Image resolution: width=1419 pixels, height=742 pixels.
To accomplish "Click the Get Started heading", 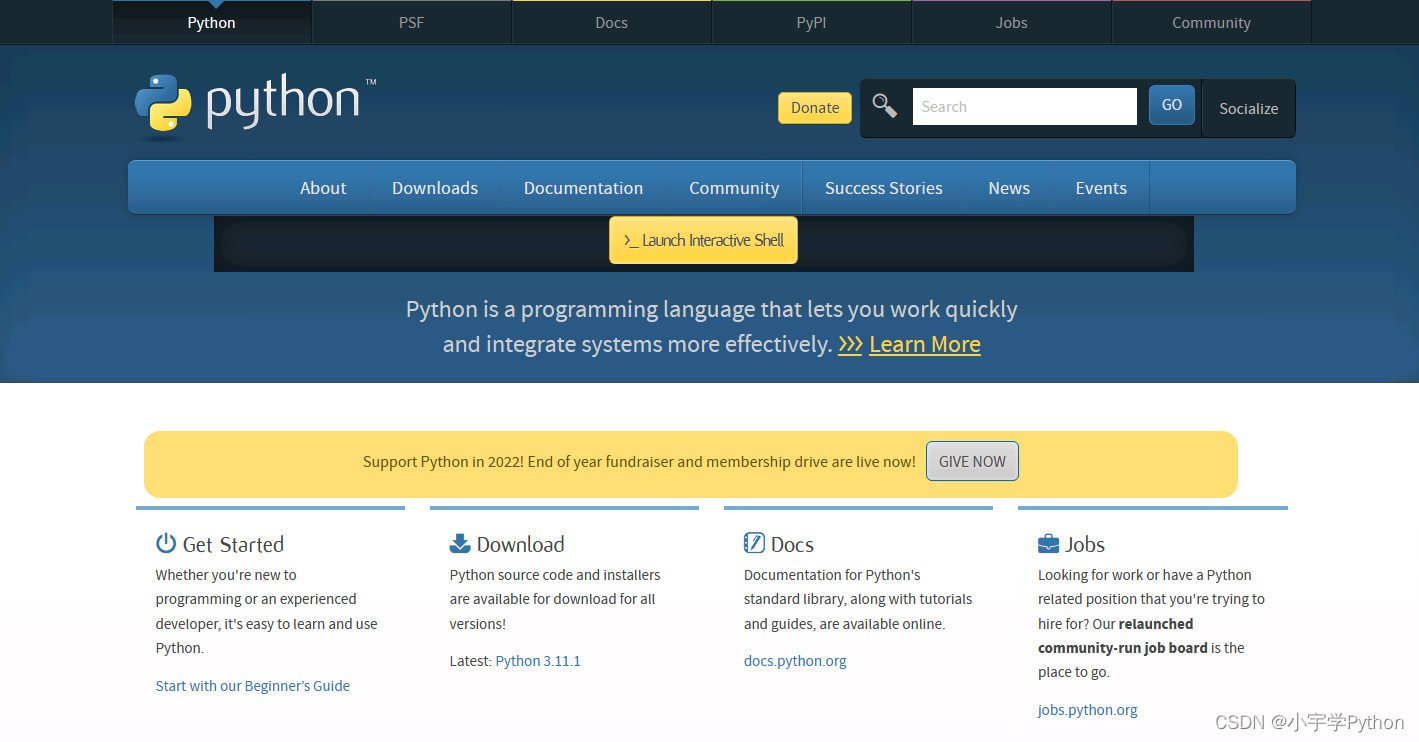I will (233, 544).
